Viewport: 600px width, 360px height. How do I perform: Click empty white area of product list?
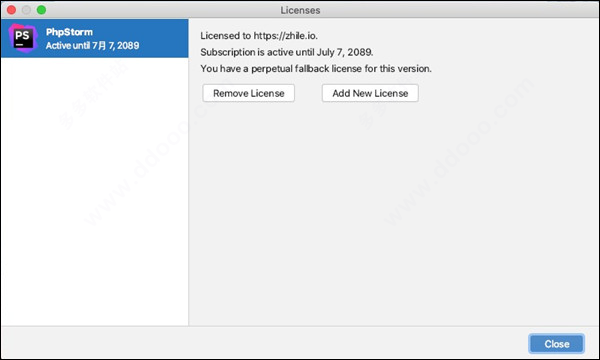[95, 191]
